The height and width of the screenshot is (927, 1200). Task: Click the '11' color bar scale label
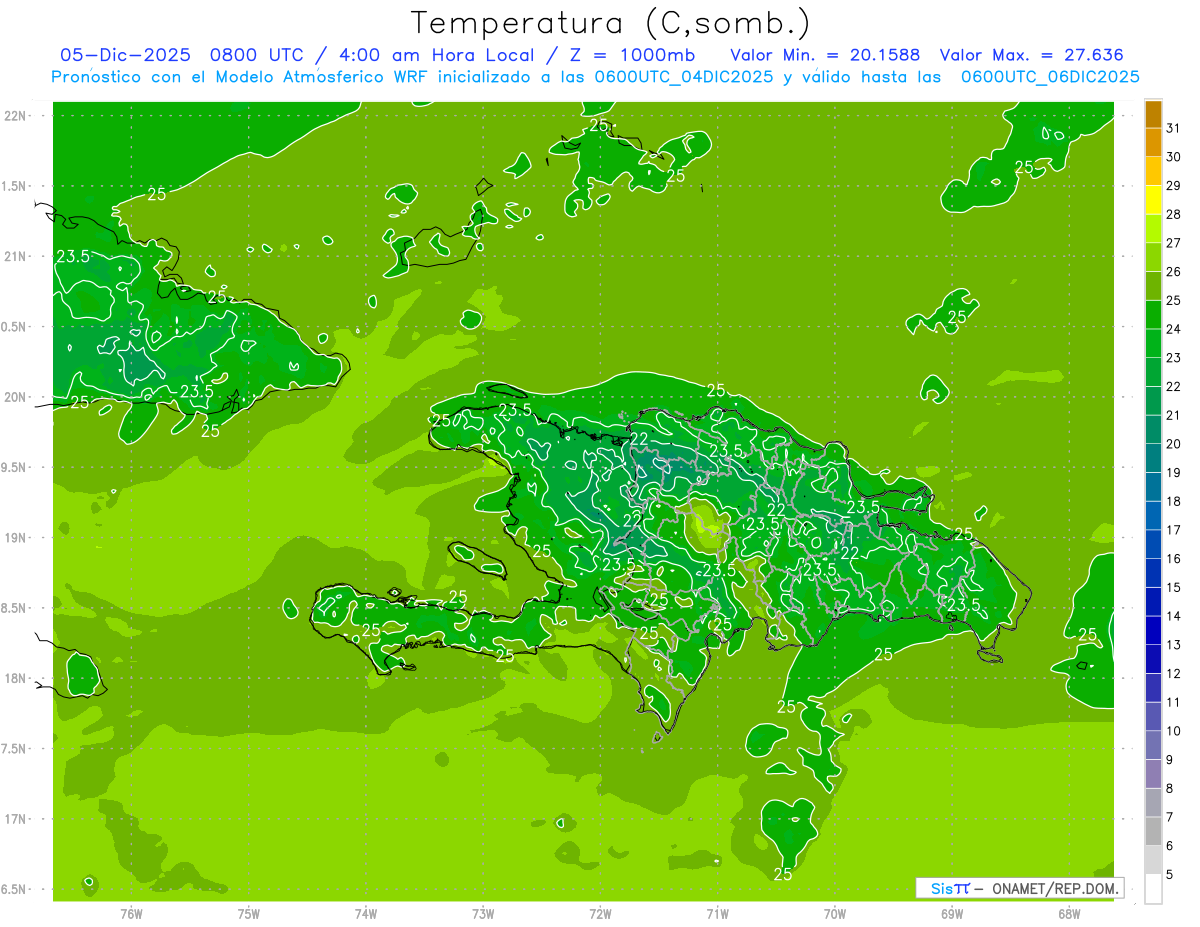pyautogui.click(x=1173, y=703)
